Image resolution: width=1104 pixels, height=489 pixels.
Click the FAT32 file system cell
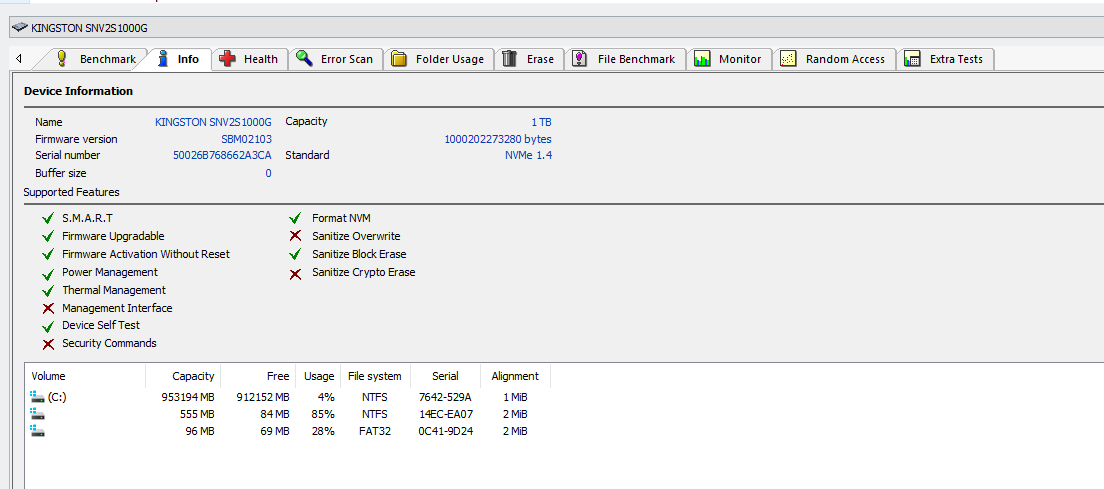375,431
